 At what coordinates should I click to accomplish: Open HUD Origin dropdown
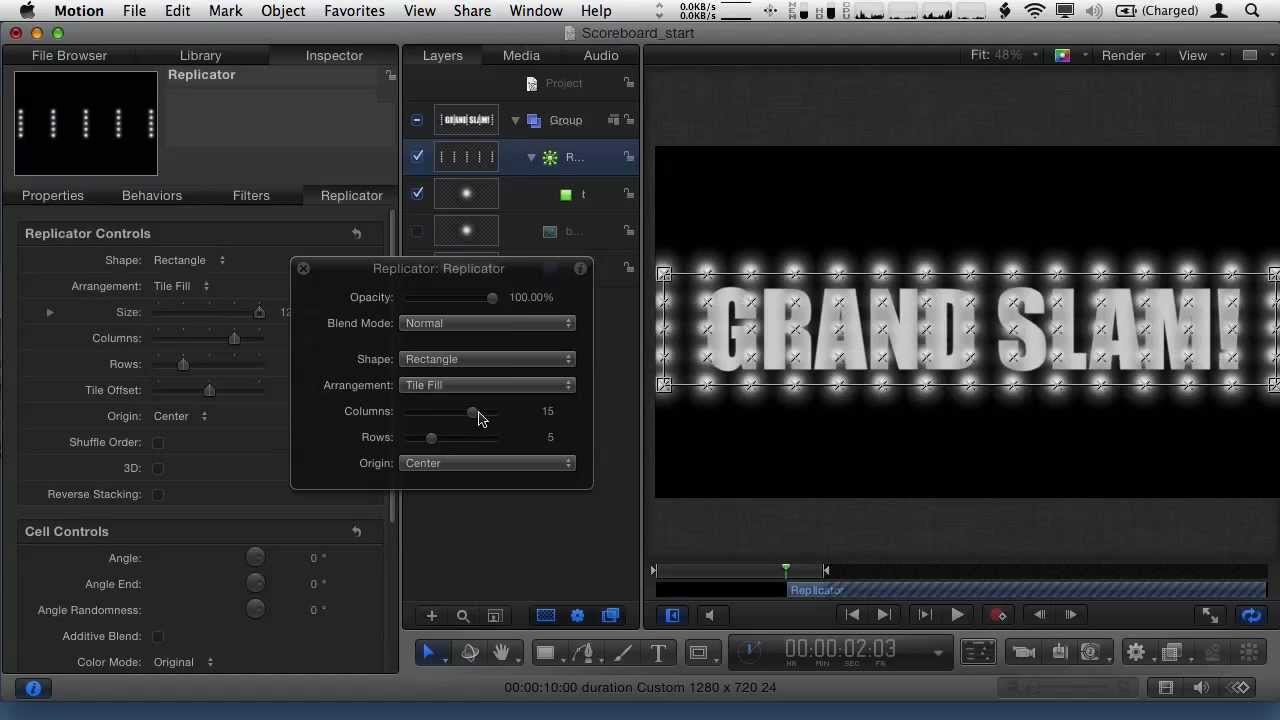click(x=487, y=463)
